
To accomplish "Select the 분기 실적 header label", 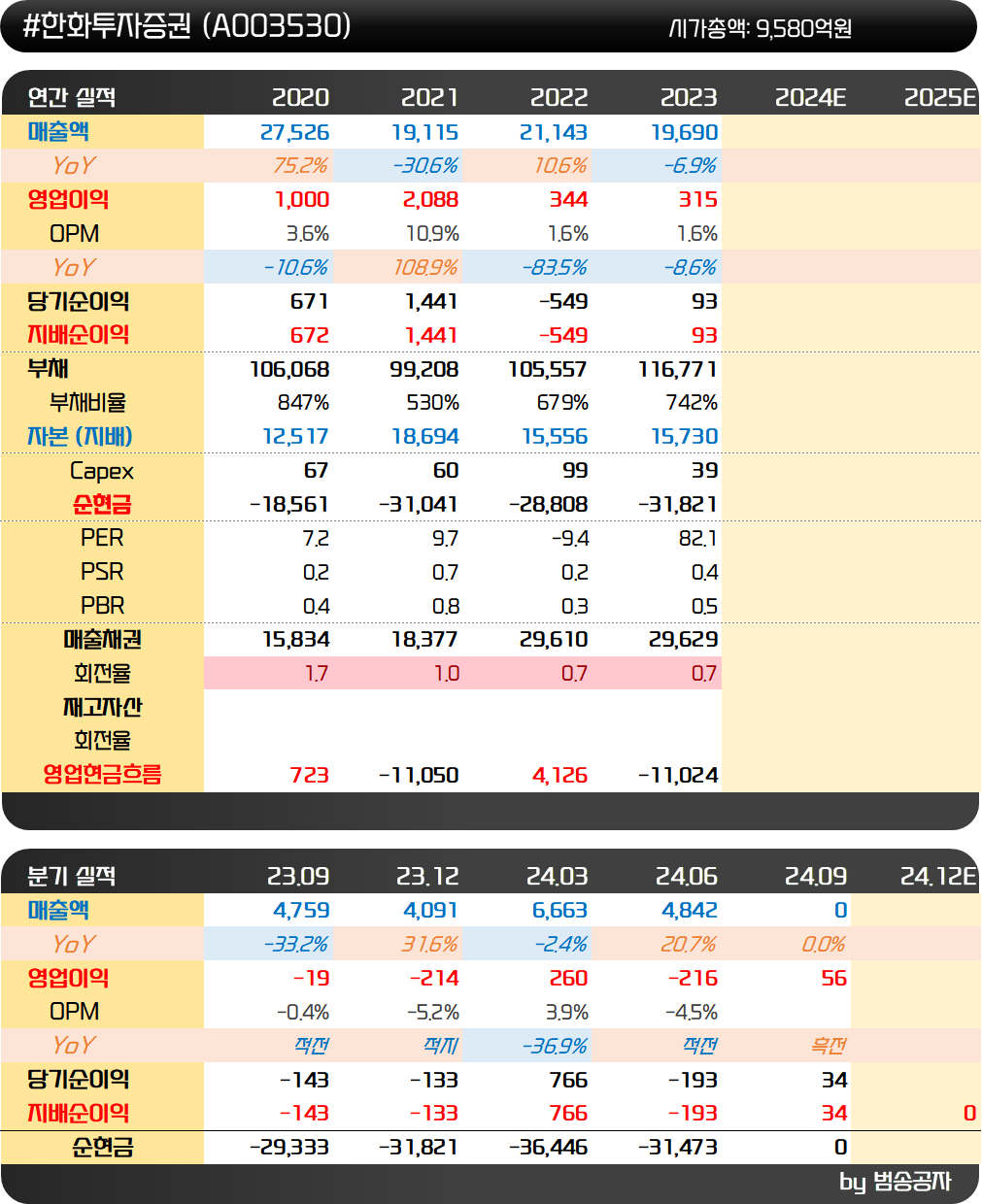I will (x=71, y=876).
